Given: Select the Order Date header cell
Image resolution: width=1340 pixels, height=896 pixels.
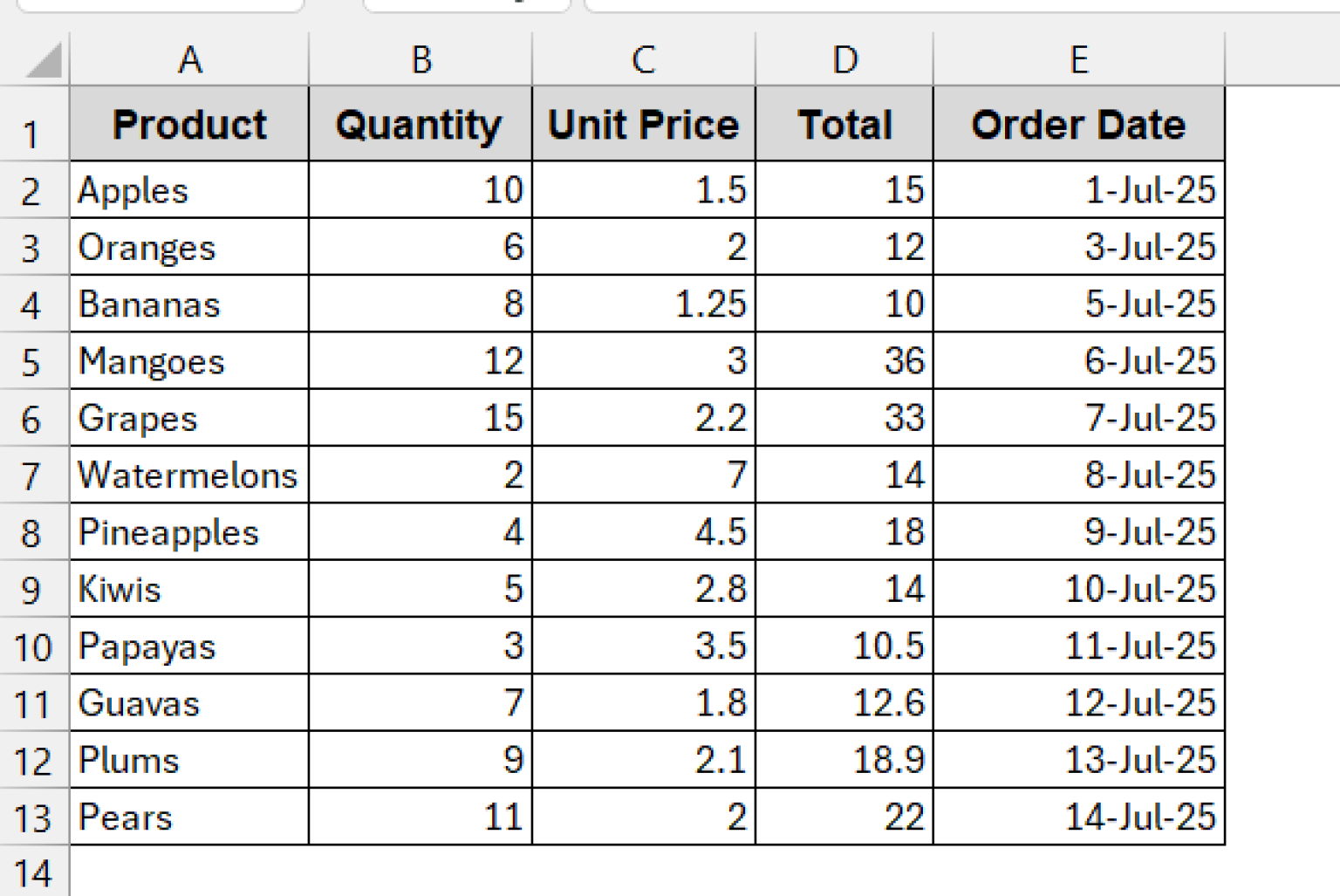Looking at the screenshot, I should click(1079, 125).
